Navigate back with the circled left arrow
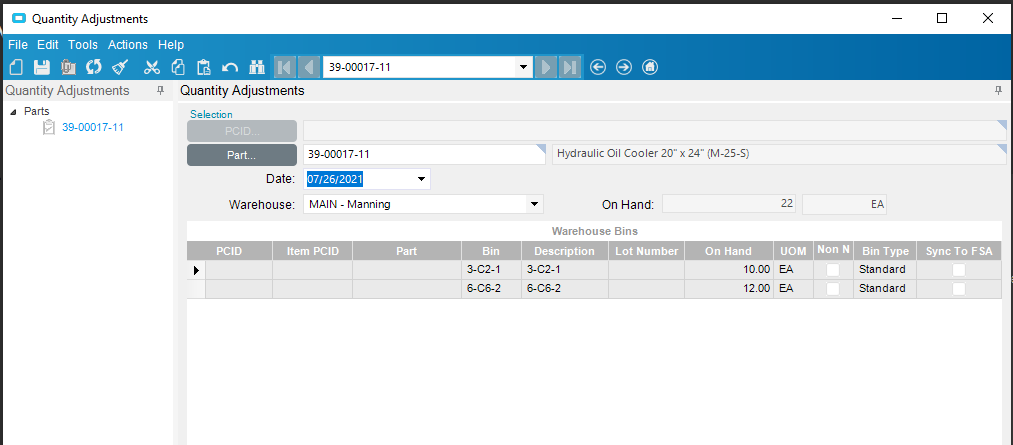Image resolution: width=1013 pixels, height=445 pixels. (x=598, y=67)
